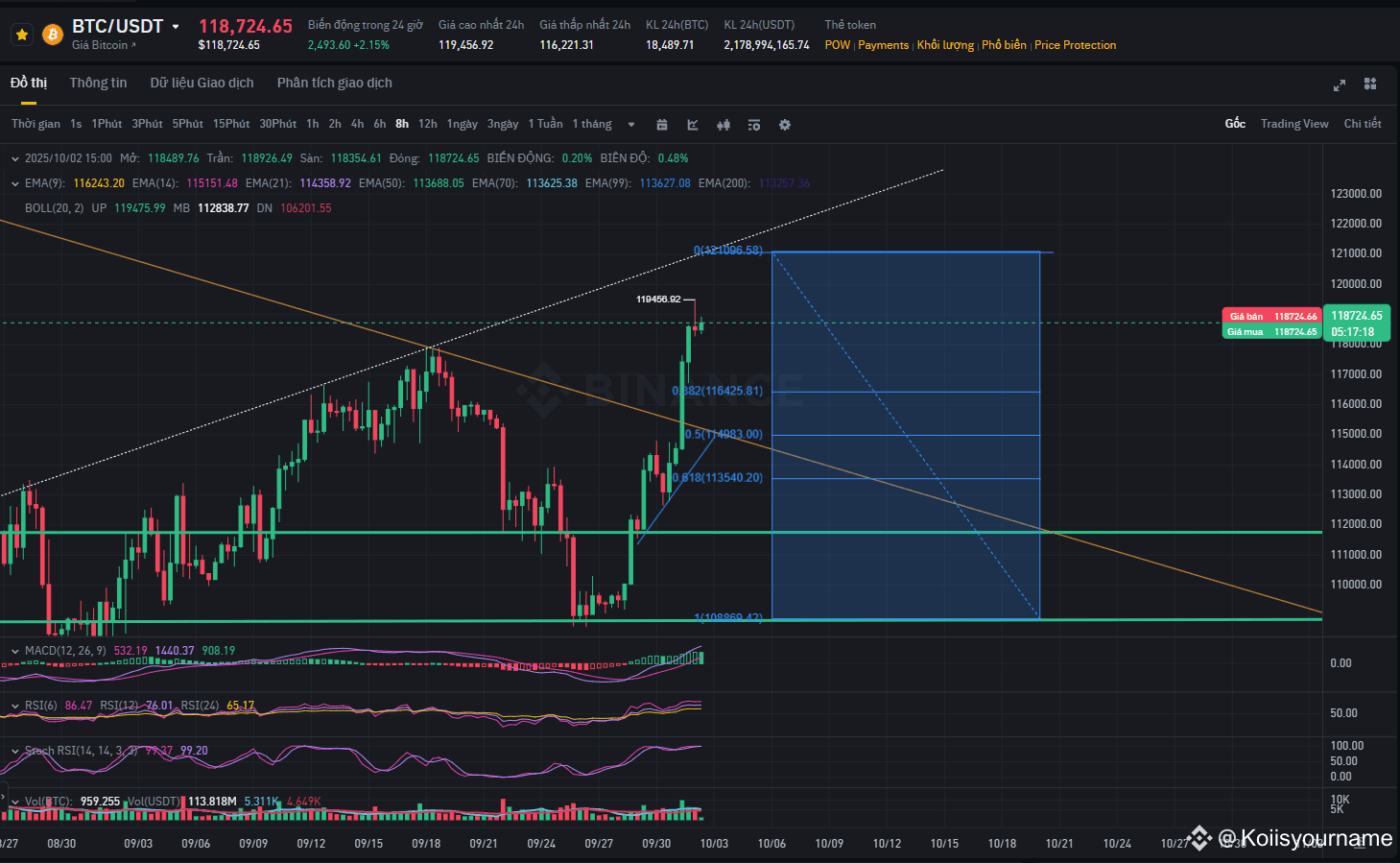Open the Phân tích giao dịch tab
Image resolution: width=1400 pixels, height=863 pixels.
coord(335,83)
